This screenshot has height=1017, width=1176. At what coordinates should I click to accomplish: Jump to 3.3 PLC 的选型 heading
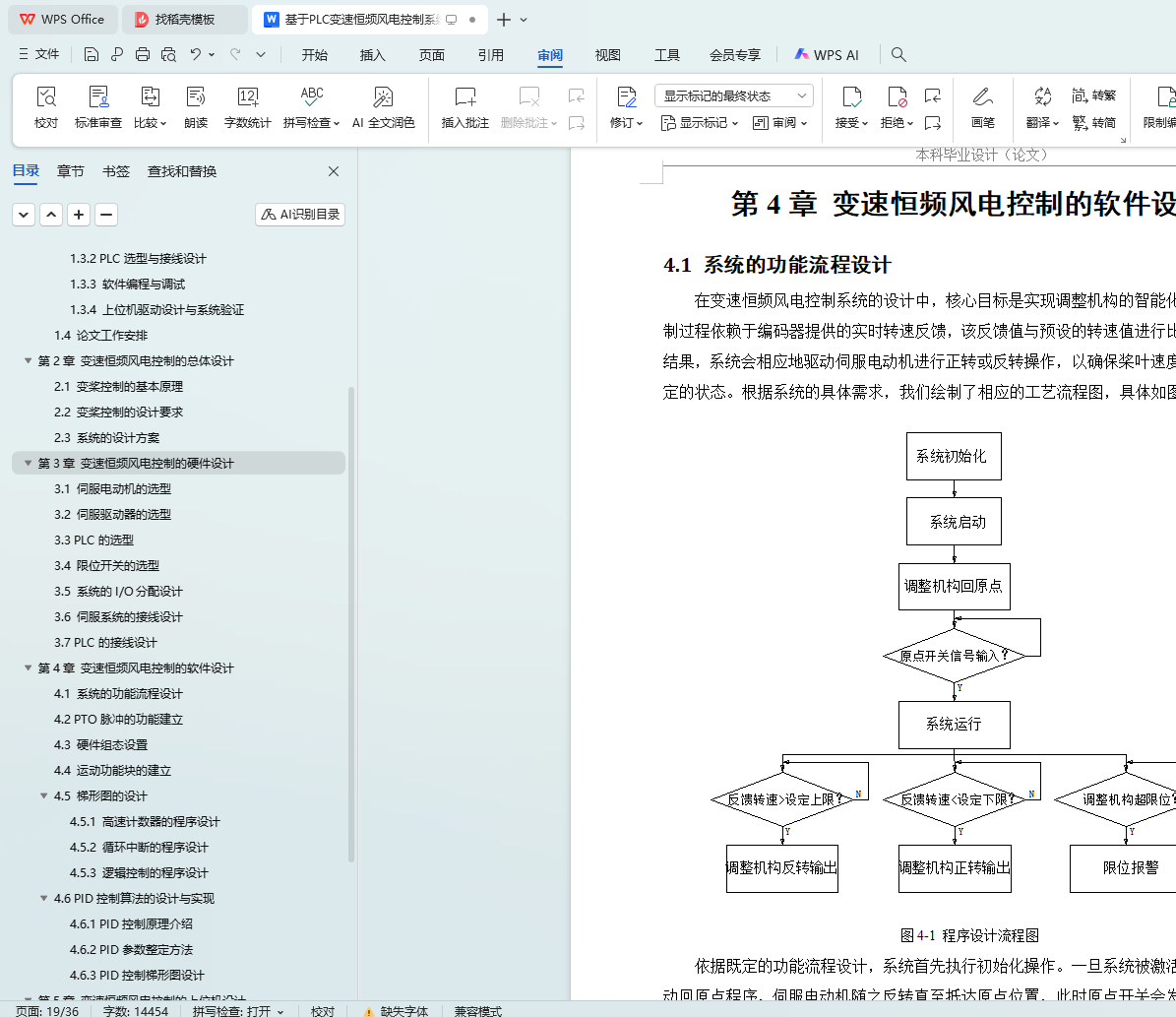pyautogui.click(x=93, y=540)
